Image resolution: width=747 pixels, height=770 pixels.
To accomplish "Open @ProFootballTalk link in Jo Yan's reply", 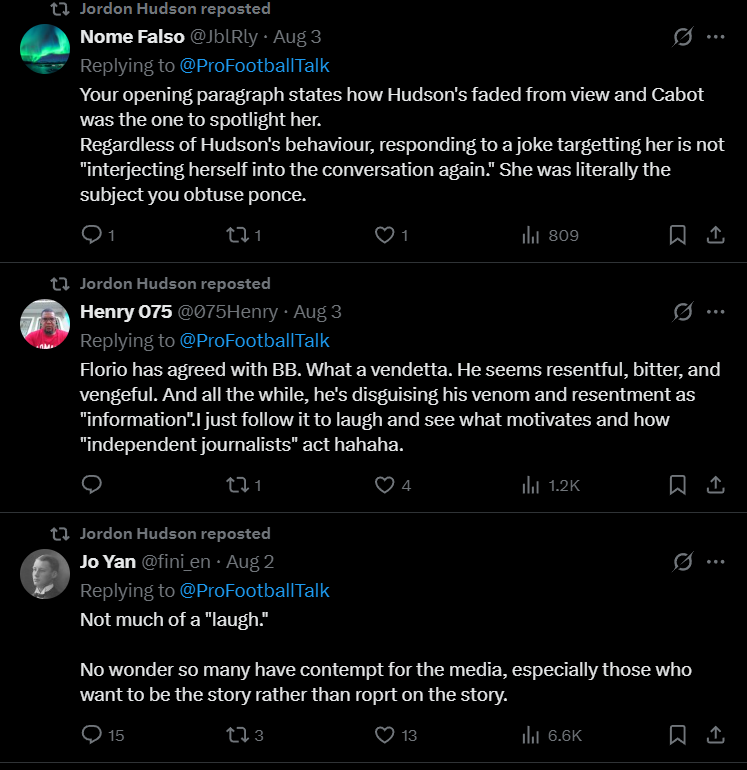I will 254,590.
